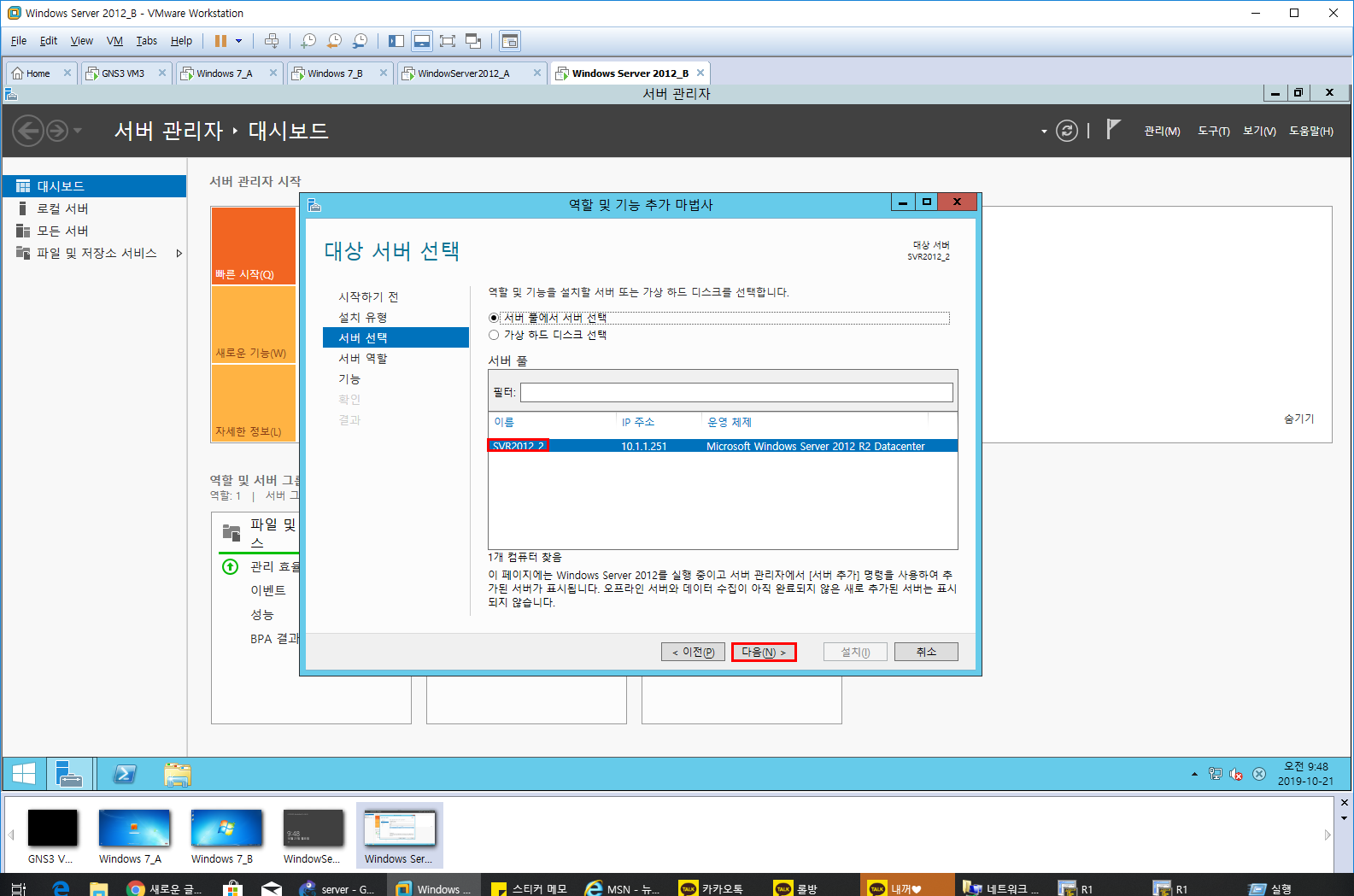Screen dimensions: 1354x896
Task: Open Server Manager from VM taskbar
Action: point(69,774)
